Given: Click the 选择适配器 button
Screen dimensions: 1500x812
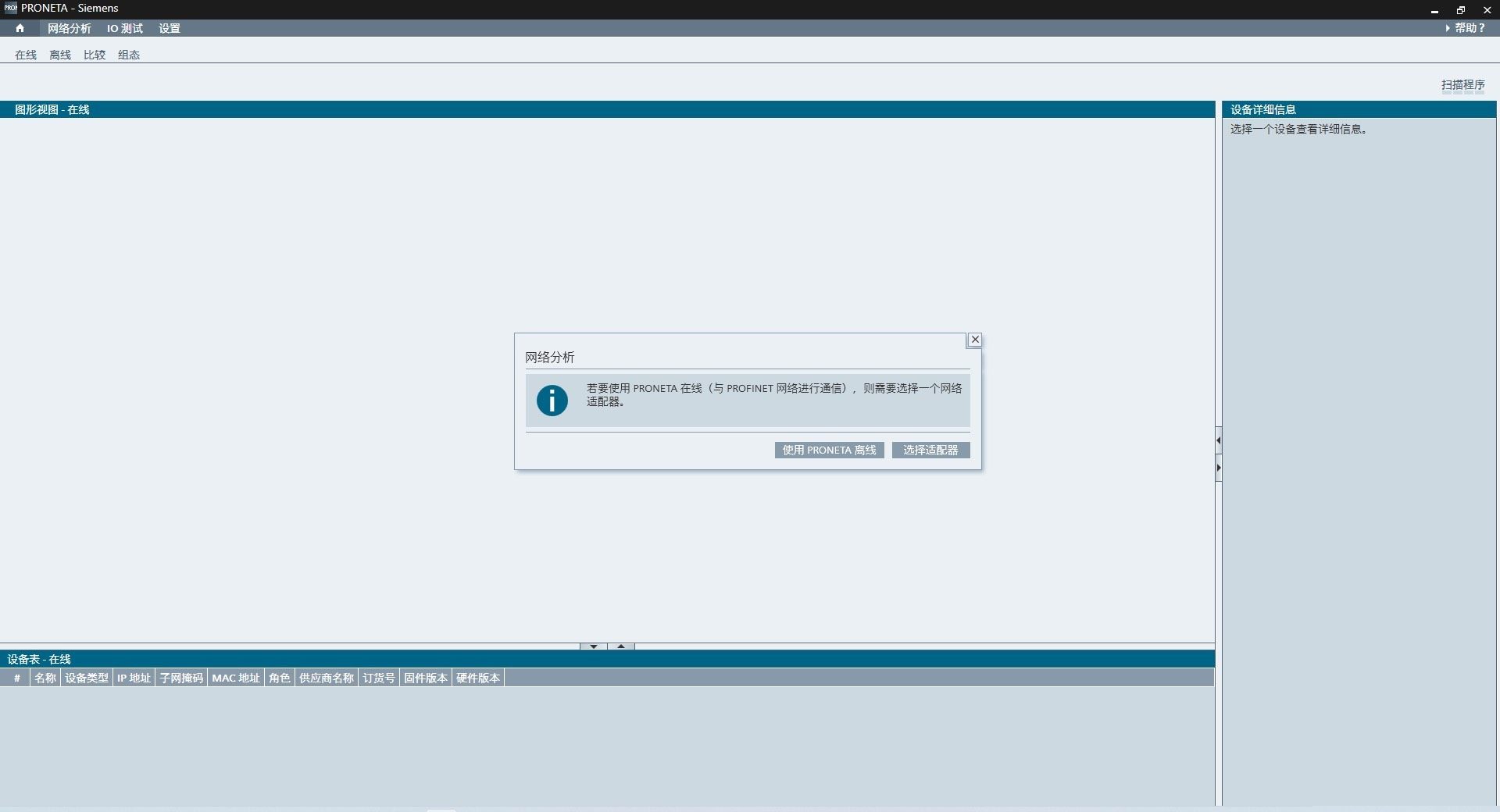Looking at the screenshot, I should point(931,450).
